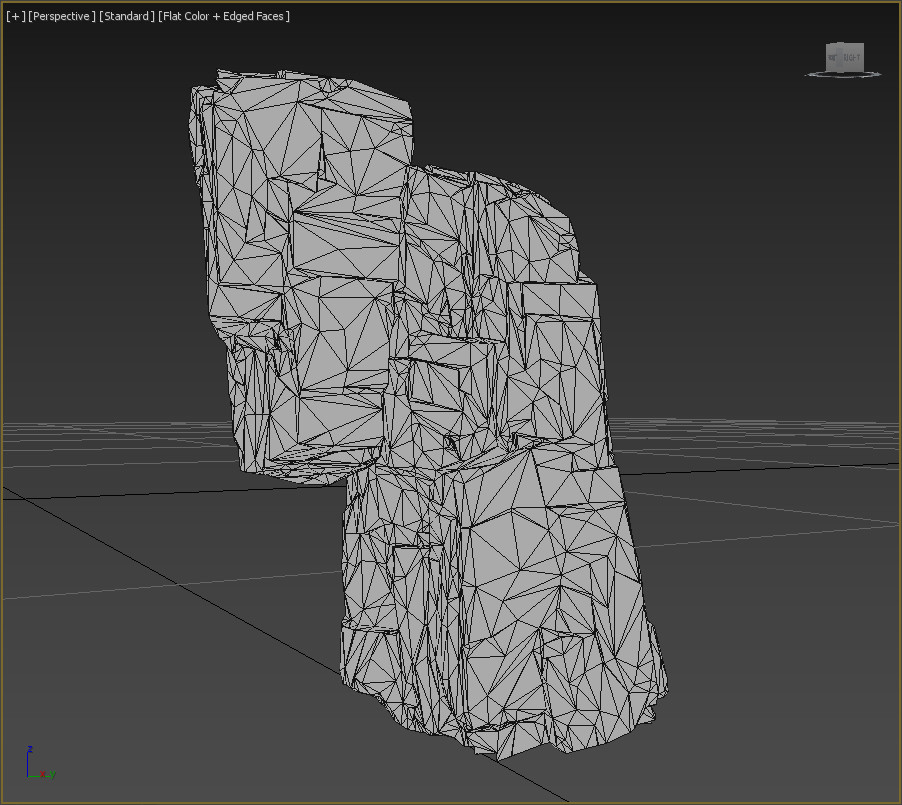Click the left face of the ViewCube
The image size is (902, 805).
pos(826,58)
